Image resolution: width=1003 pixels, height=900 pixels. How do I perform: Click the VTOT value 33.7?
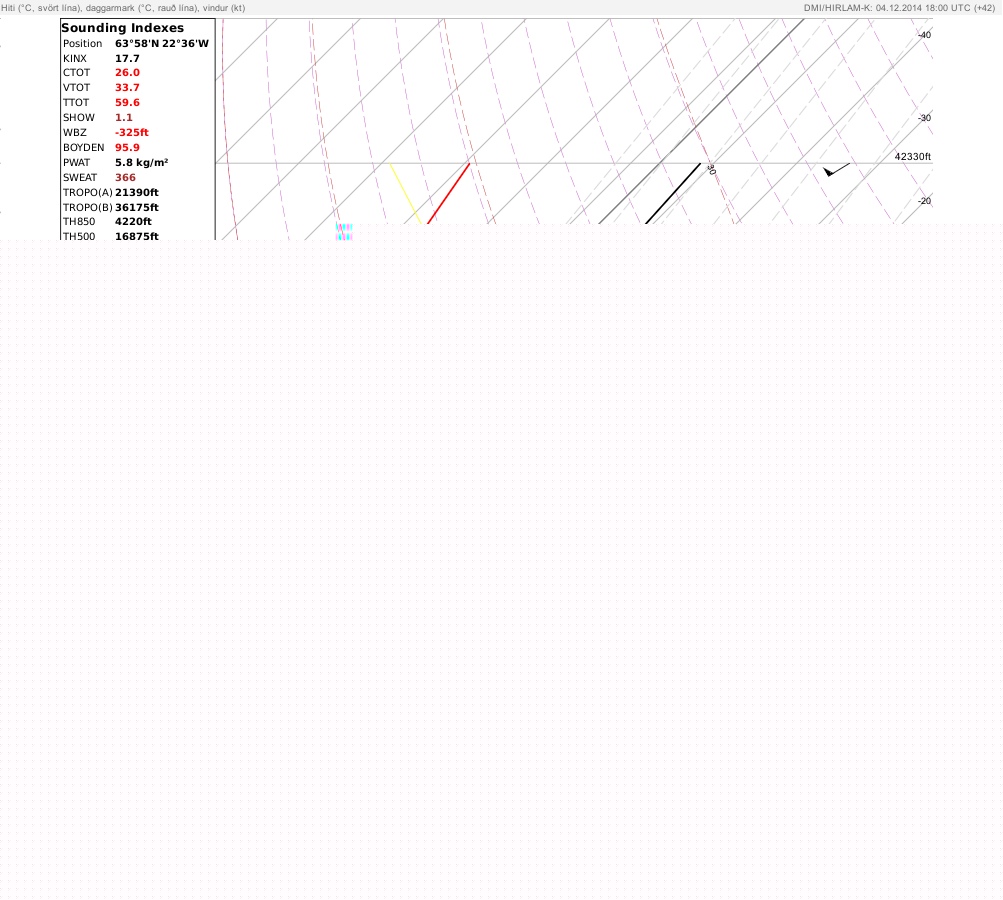coord(127,88)
